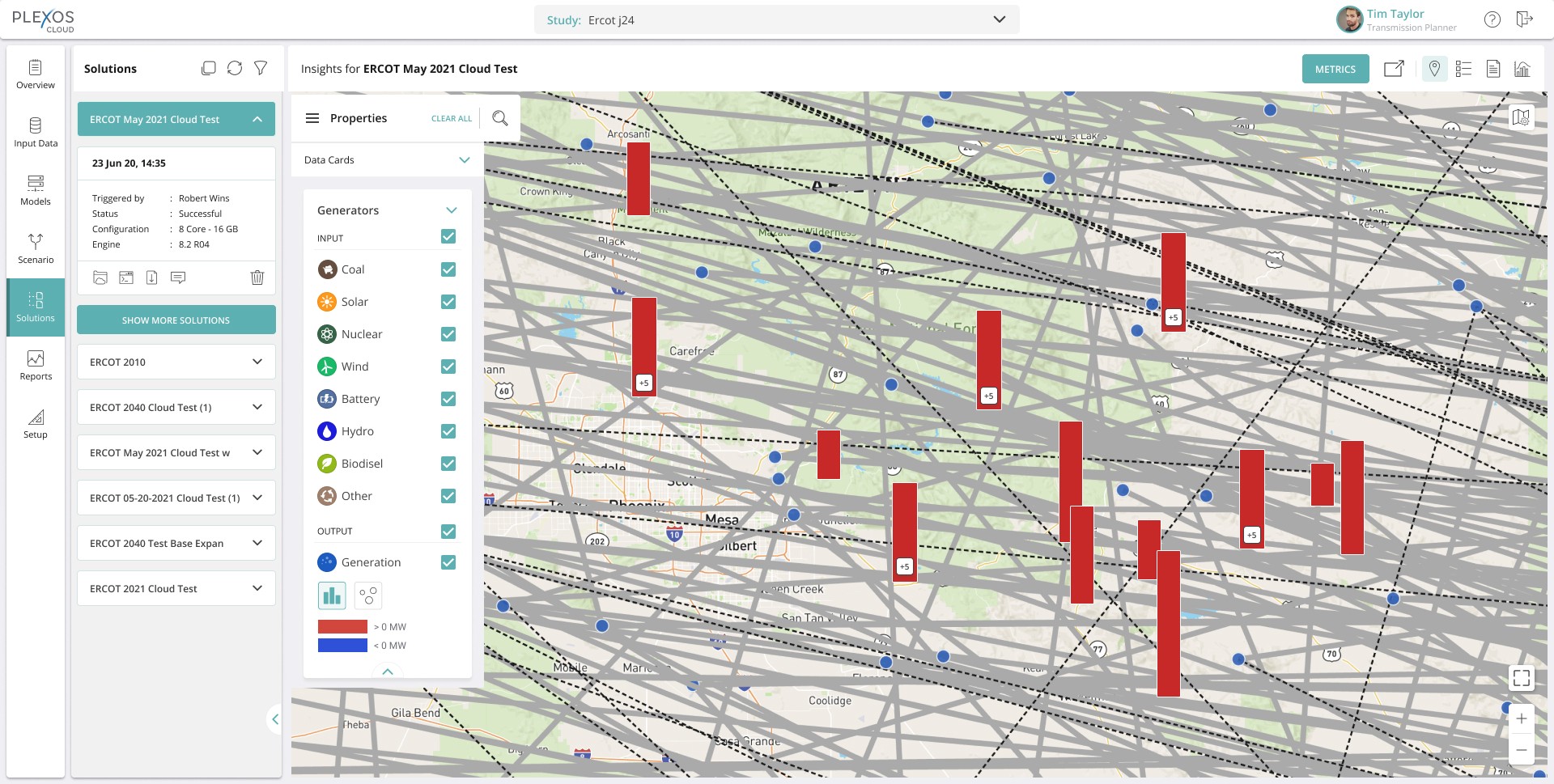Expand the Data Cards dropdown
The width and height of the screenshot is (1554, 784).
[x=388, y=159]
